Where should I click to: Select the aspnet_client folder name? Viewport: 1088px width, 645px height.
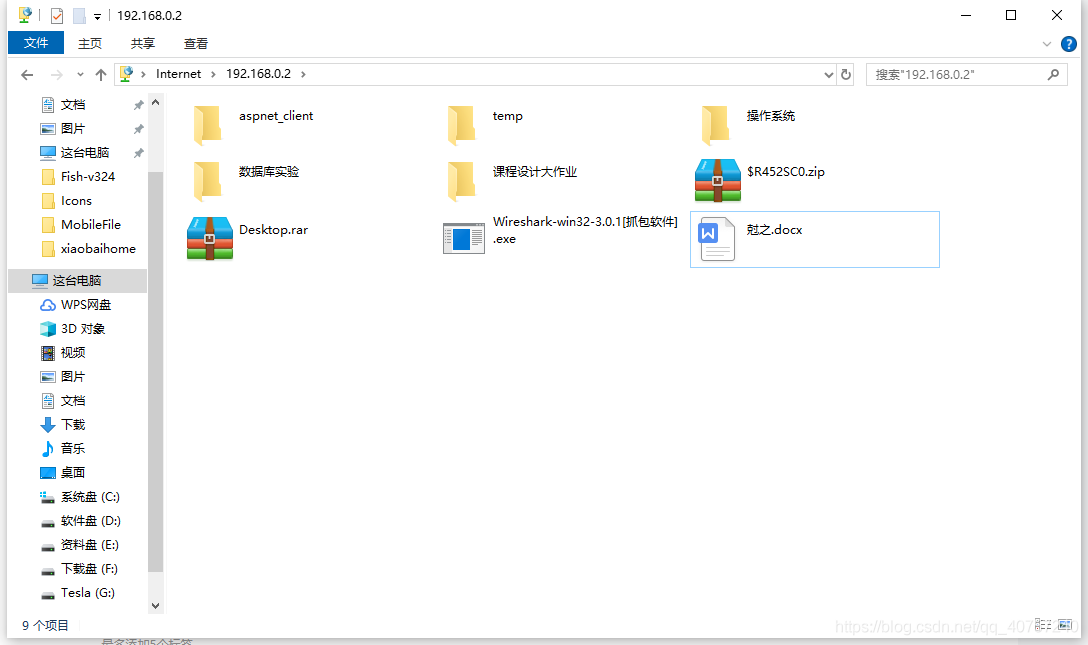pyautogui.click(x=276, y=116)
